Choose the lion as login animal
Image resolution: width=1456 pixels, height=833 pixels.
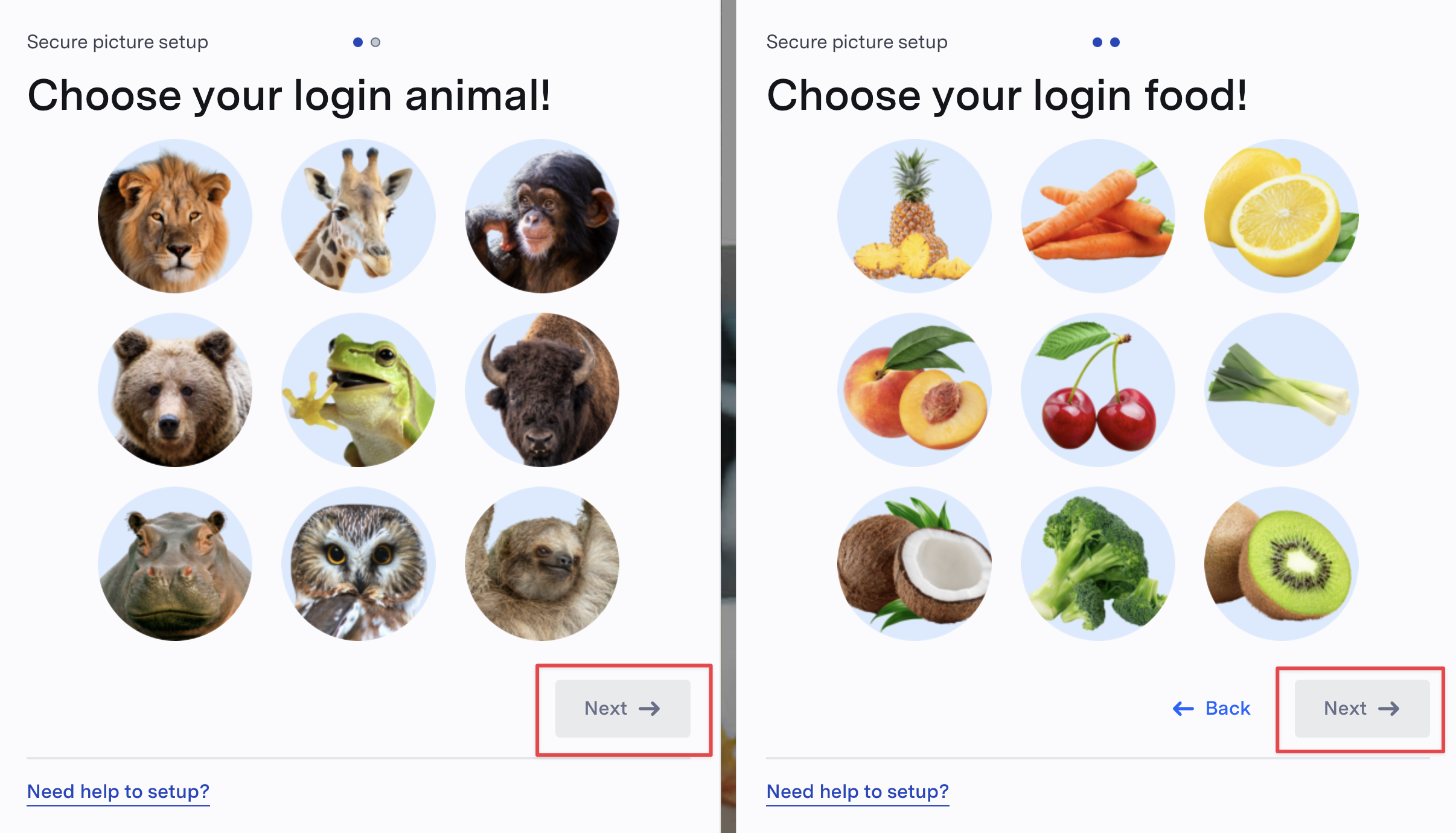click(175, 216)
